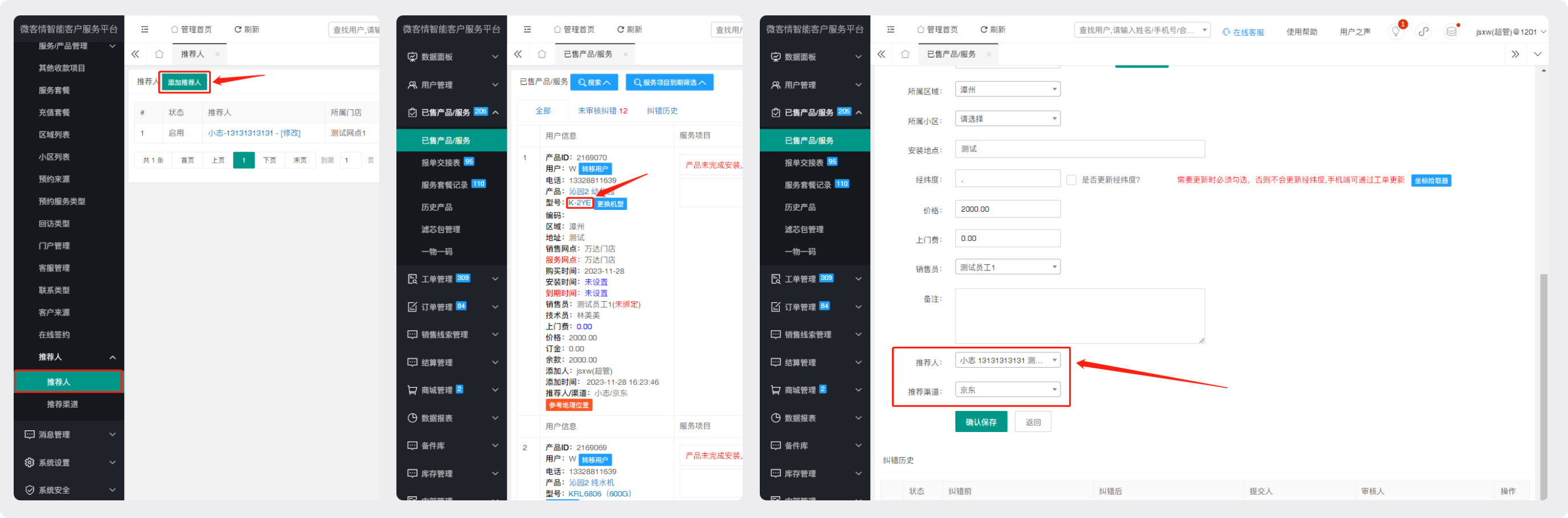The image size is (1568, 518).
Task: Expand 系统设置 gear menu in left window
Action: point(68,463)
